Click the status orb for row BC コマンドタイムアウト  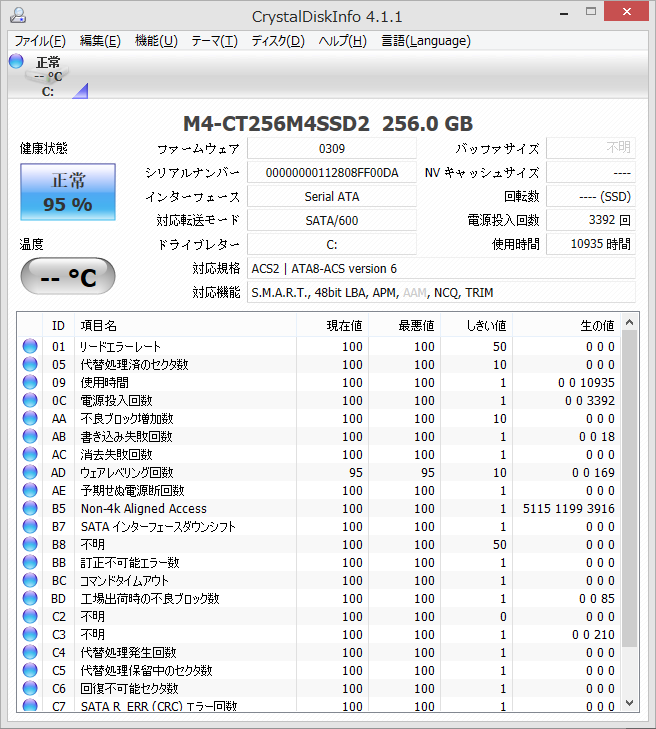30,580
